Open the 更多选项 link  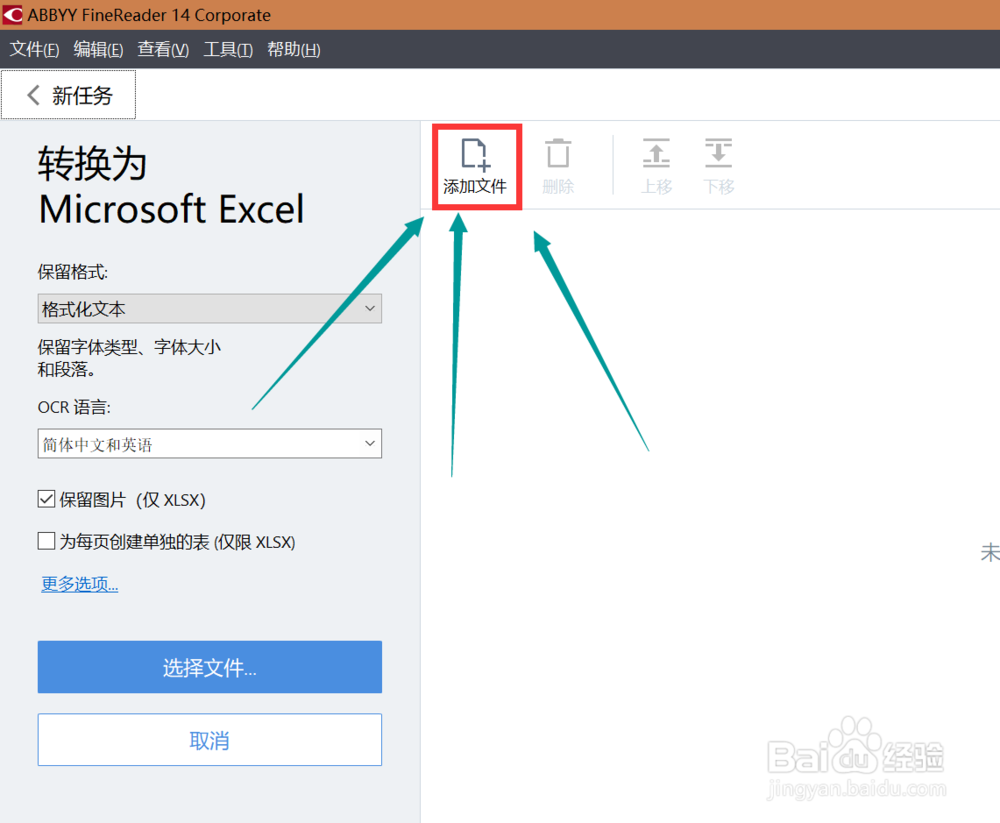[x=79, y=584]
